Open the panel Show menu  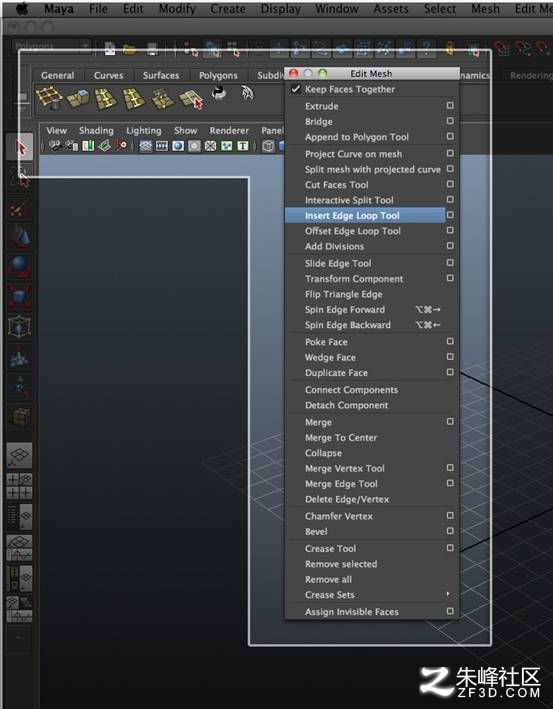point(186,131)
